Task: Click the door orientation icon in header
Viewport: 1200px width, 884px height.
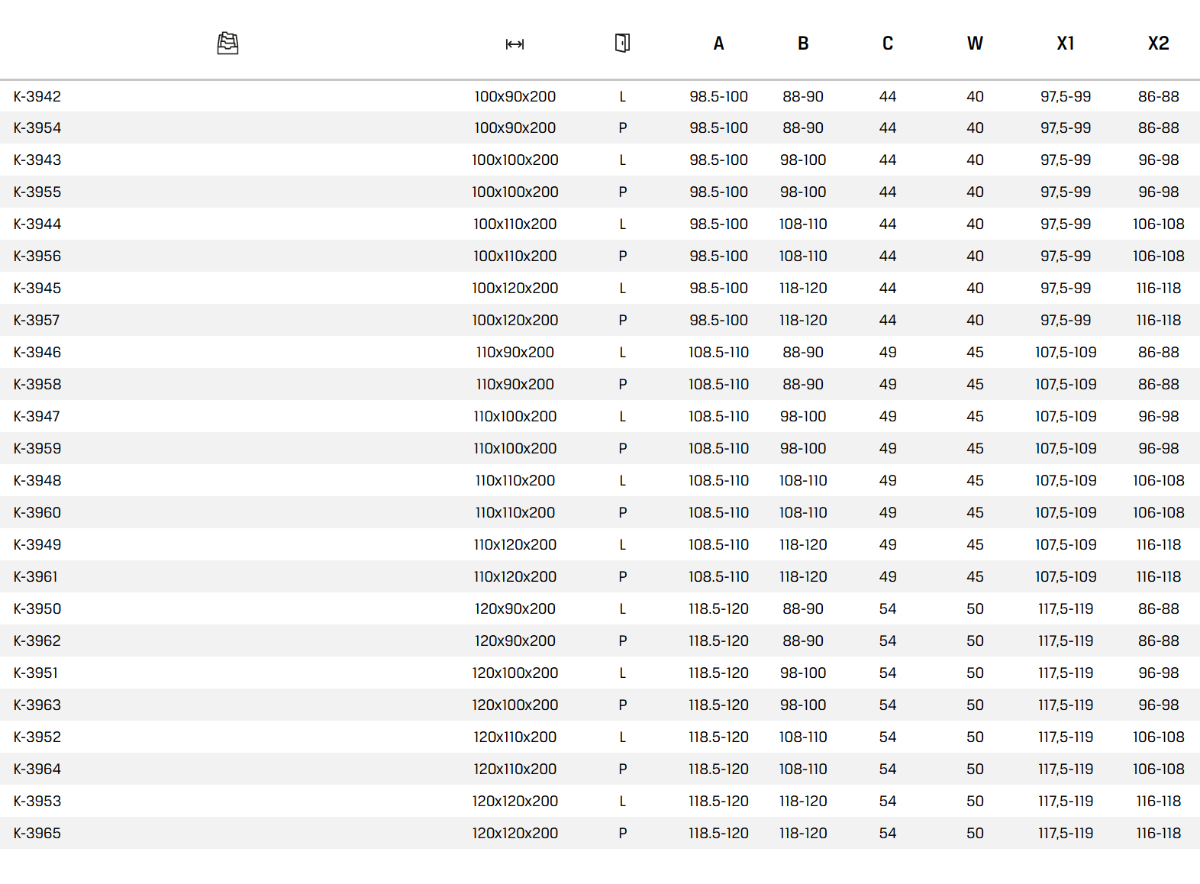Action: pyautogui.click(x=622, y=43)
